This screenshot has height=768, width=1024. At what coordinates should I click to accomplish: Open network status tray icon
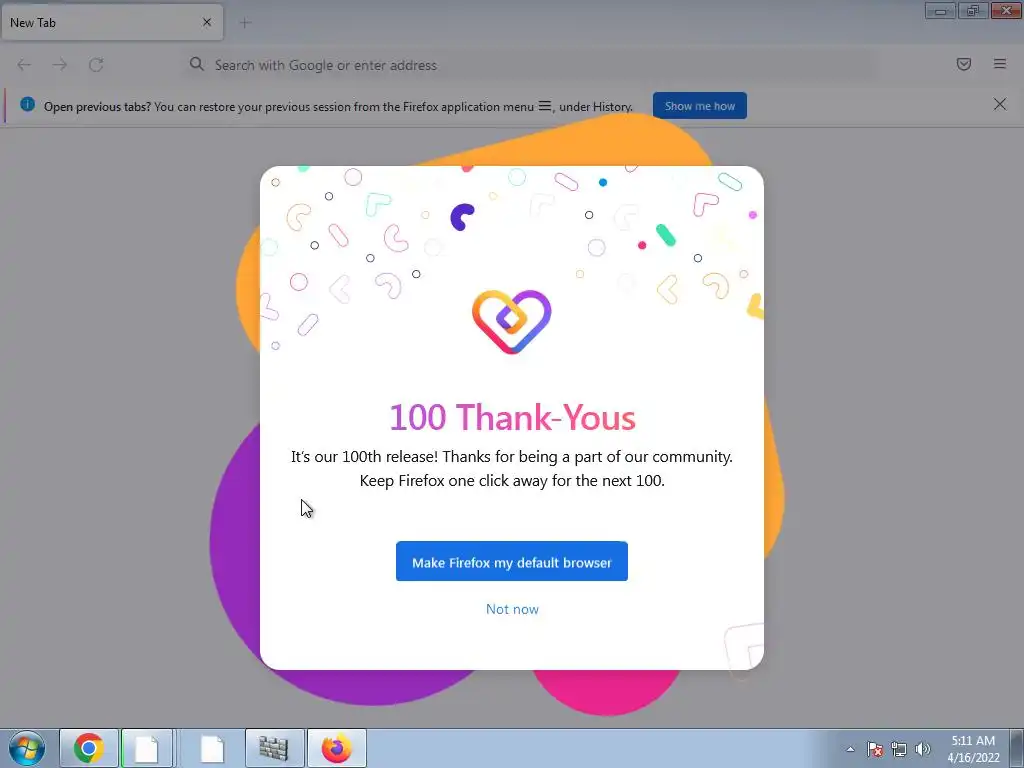pyautogui.click(x=899, y=749)
